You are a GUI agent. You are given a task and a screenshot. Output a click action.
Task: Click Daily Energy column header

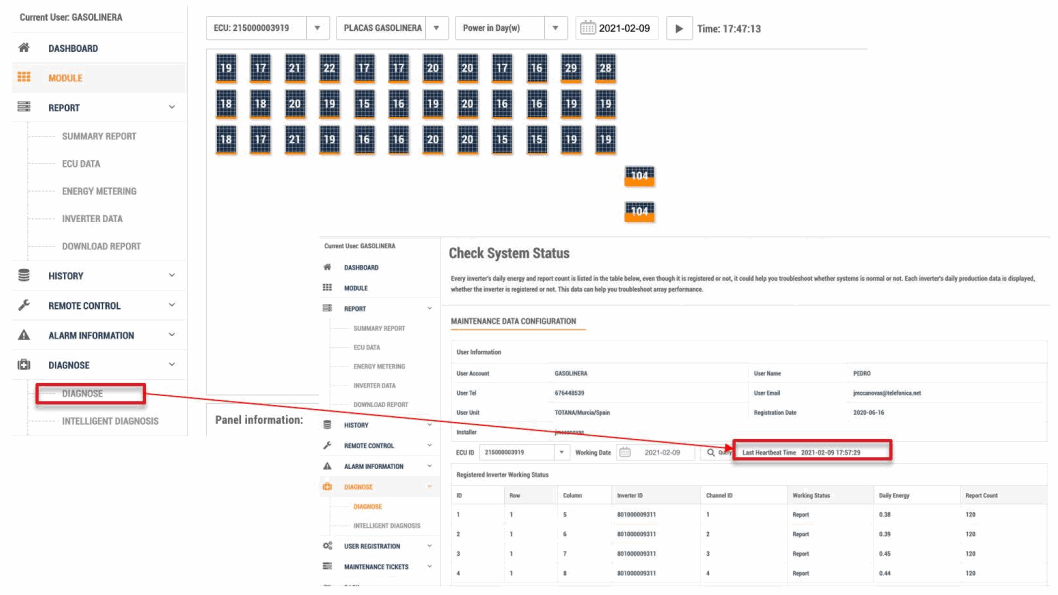click(x=894, y=495)
